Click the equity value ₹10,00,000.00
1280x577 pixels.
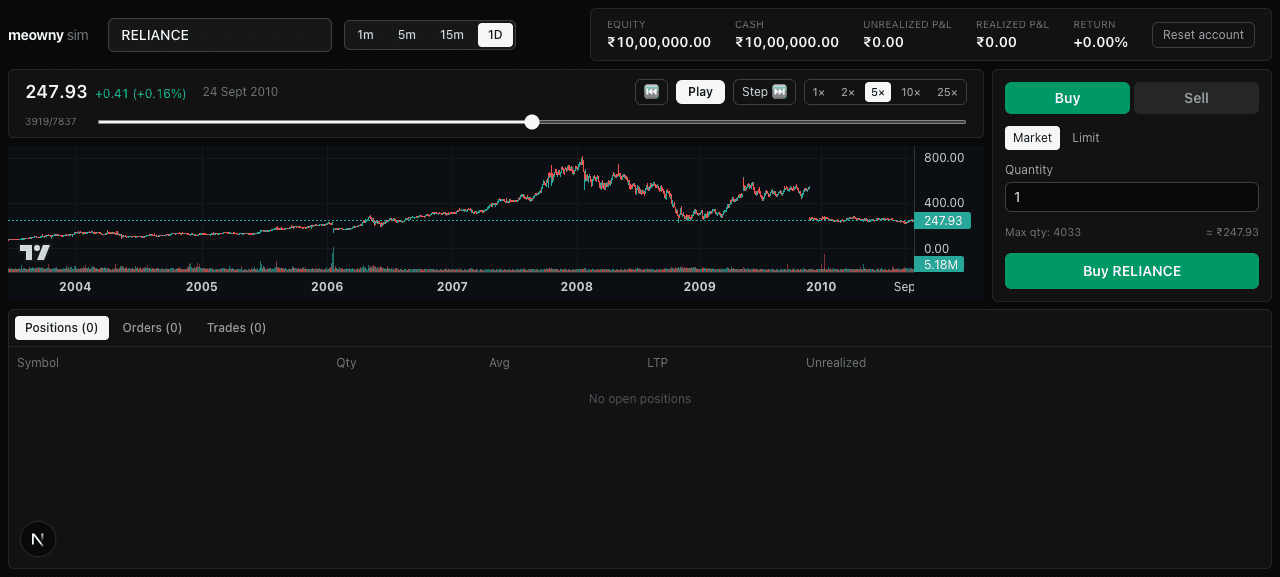(659, 42)
